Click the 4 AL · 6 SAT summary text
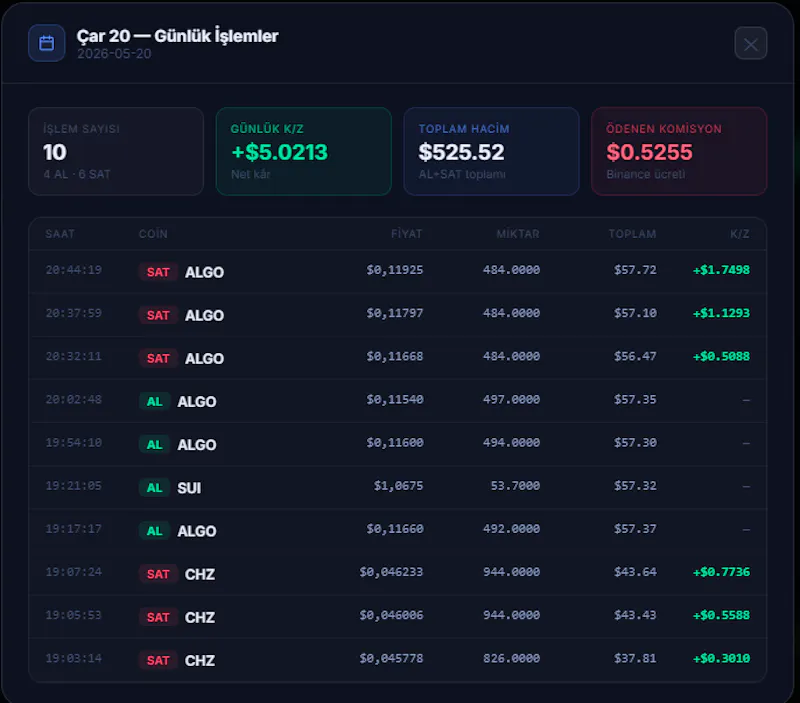This screenshot has height=703, width=800. pos(77,174)
